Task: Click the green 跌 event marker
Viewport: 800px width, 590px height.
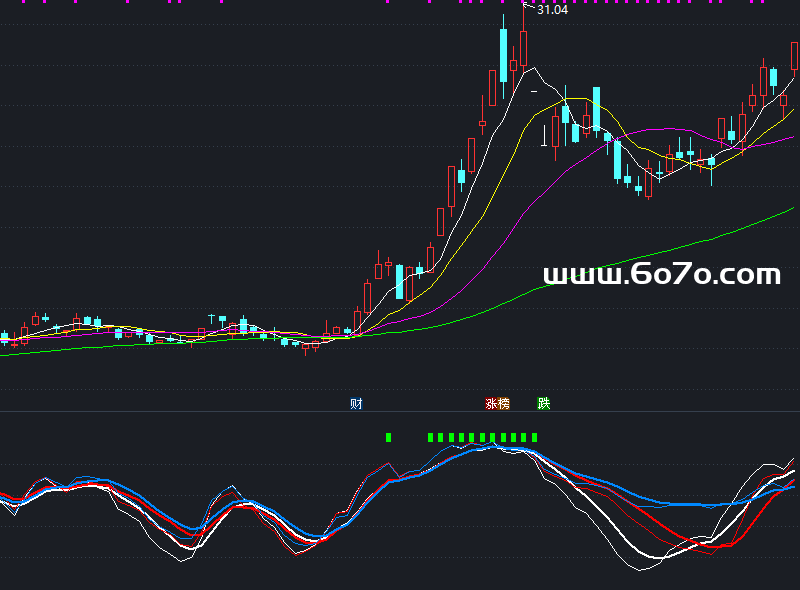Action: coord(544,404)
